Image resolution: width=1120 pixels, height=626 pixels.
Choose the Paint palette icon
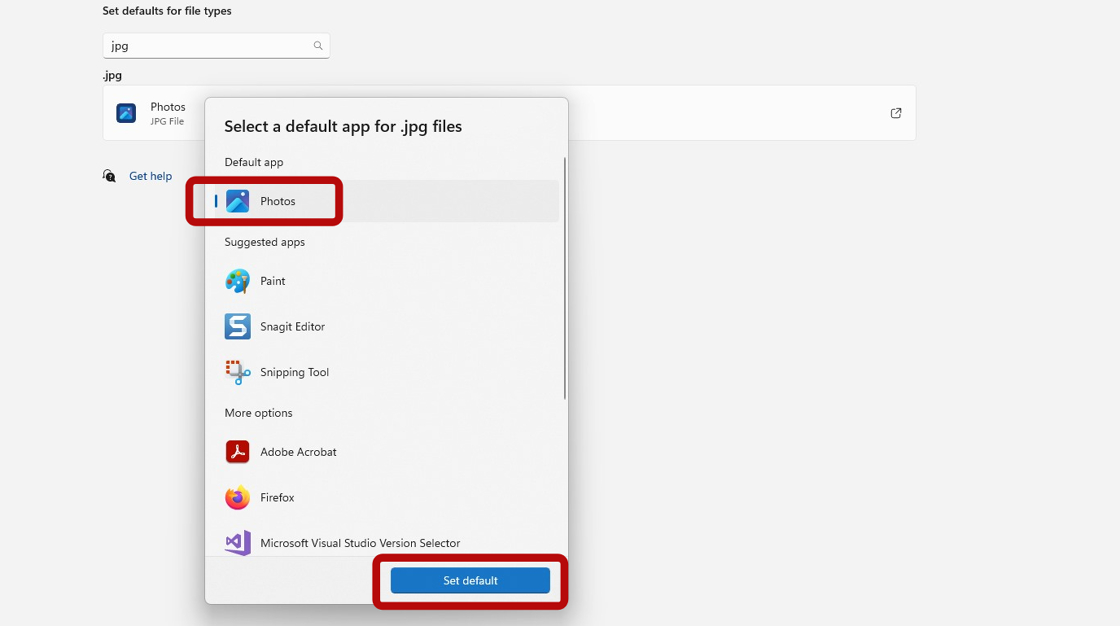click(x=238, y=281)
